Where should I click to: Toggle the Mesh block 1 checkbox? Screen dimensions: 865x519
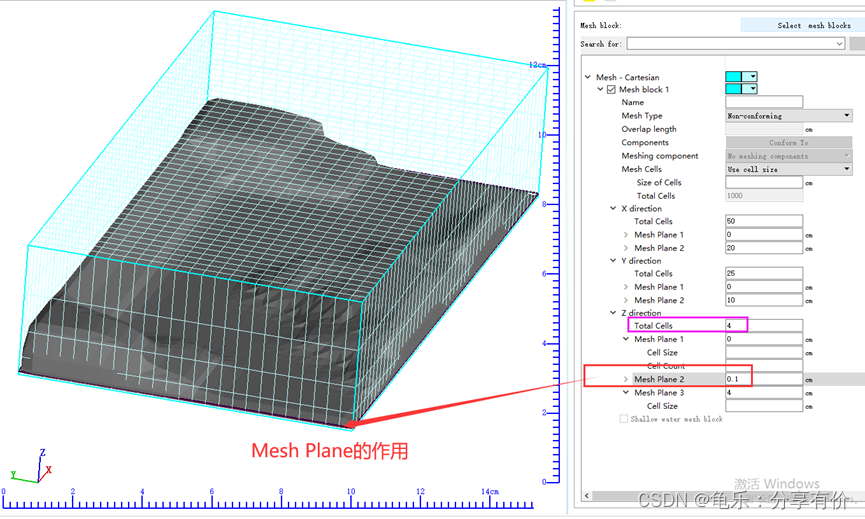pyautogui.click(x=611, y=89)
